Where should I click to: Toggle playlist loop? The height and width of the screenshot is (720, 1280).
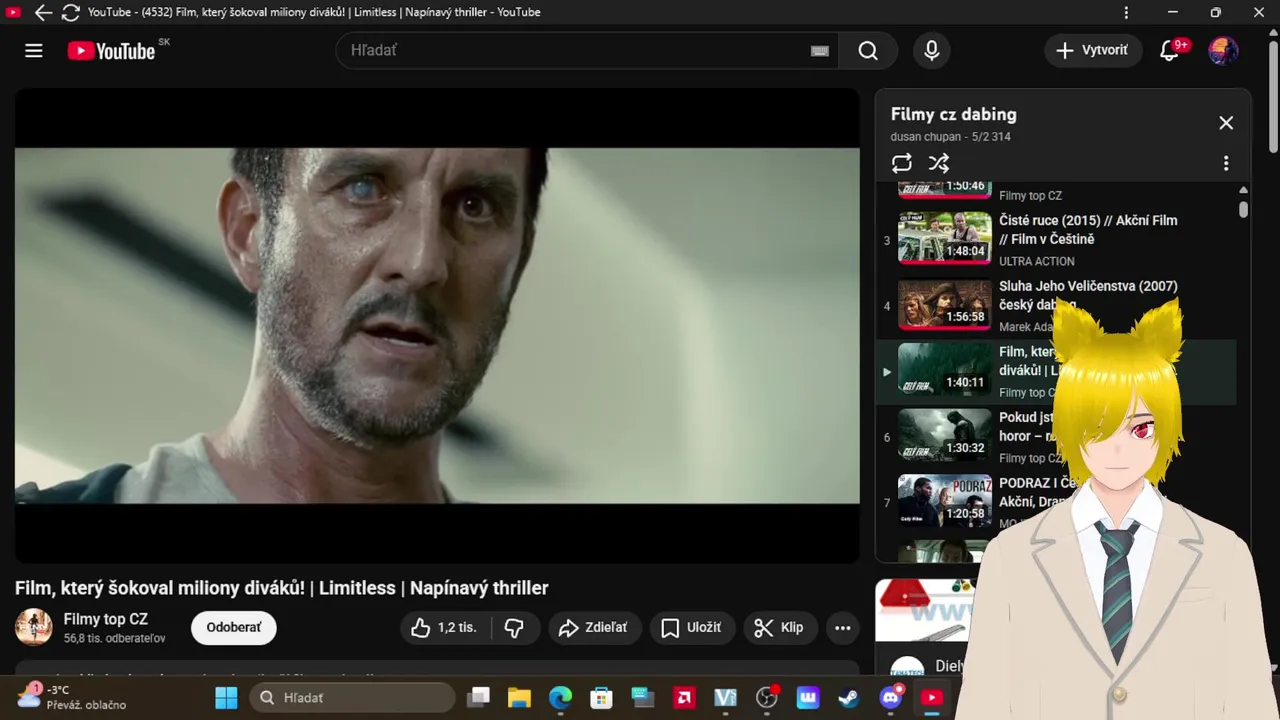pyautogui.click(x=902, y=163)
